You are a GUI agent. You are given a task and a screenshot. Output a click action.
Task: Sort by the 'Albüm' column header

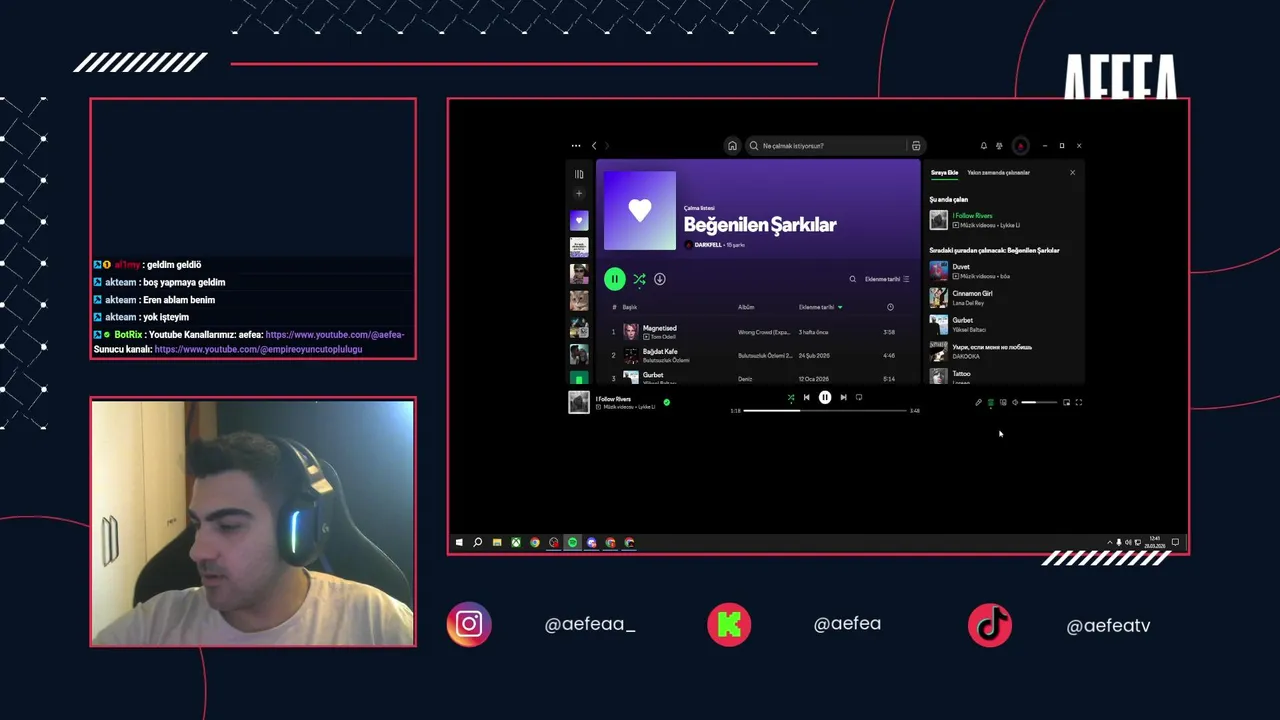746,307
